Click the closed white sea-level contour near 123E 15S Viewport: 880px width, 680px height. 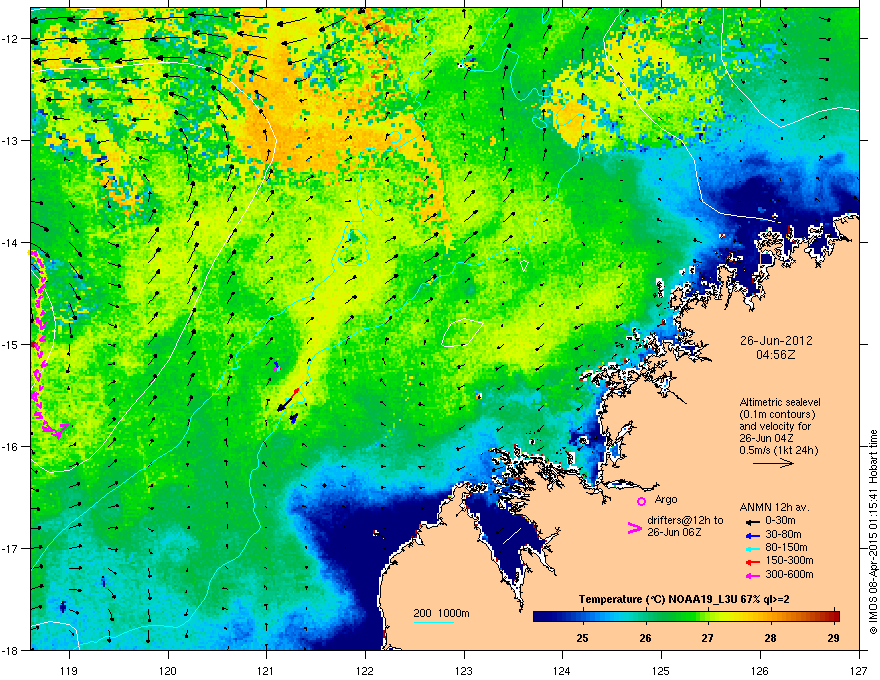pyautogui.click(x=462, y=333)
